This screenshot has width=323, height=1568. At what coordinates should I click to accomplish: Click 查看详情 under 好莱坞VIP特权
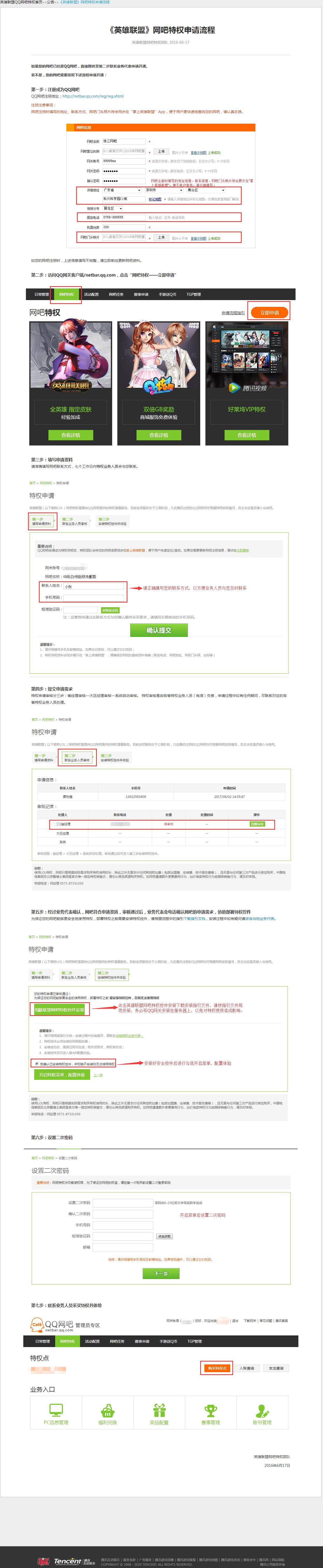pos(247,435)
